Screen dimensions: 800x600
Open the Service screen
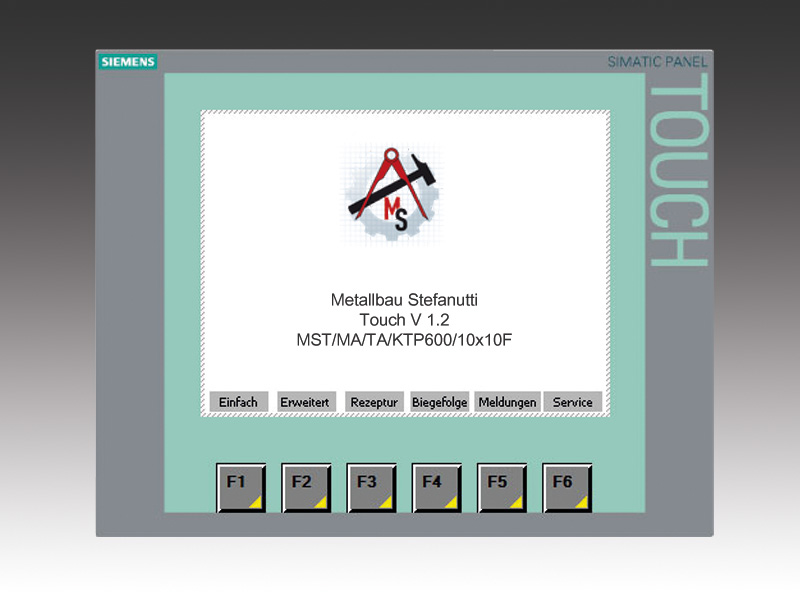[x=573, y=402]
